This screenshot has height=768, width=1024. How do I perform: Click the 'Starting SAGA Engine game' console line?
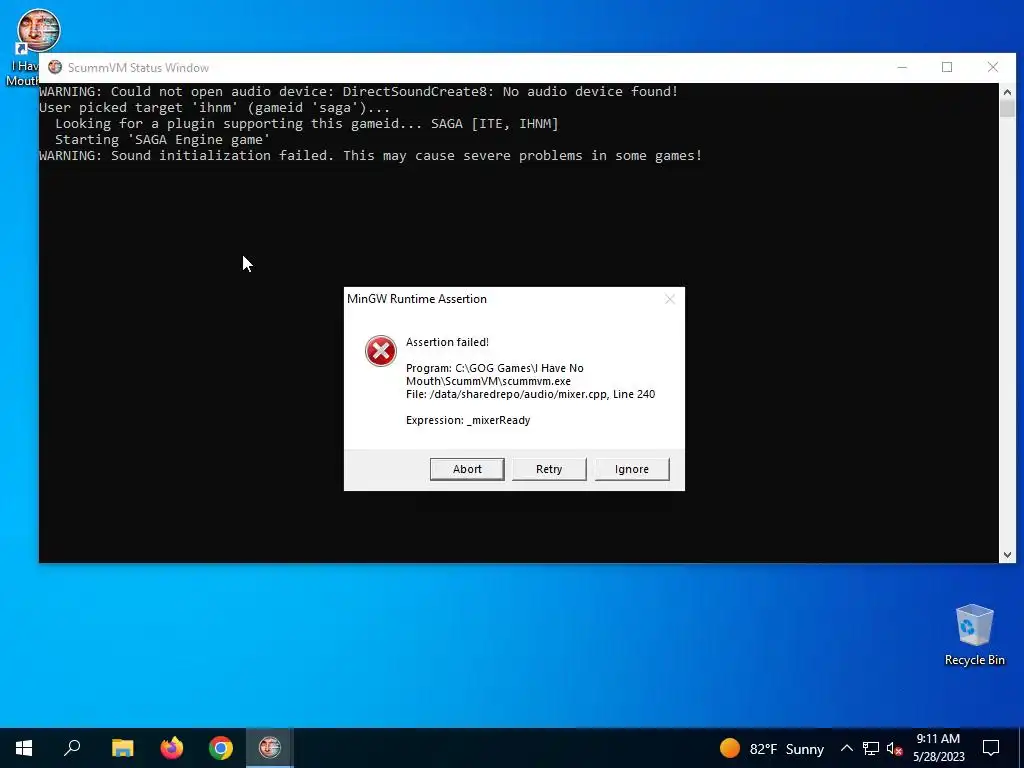[x=163, y=140]
